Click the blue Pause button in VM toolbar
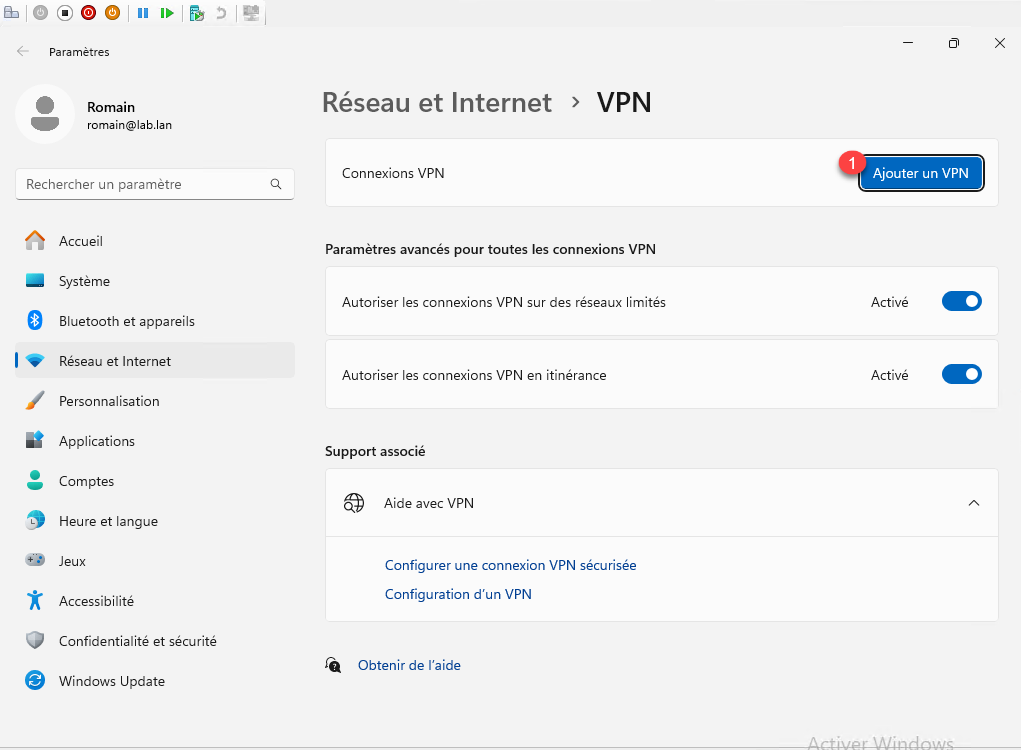 pyautogui.click(x=143, y=13)
